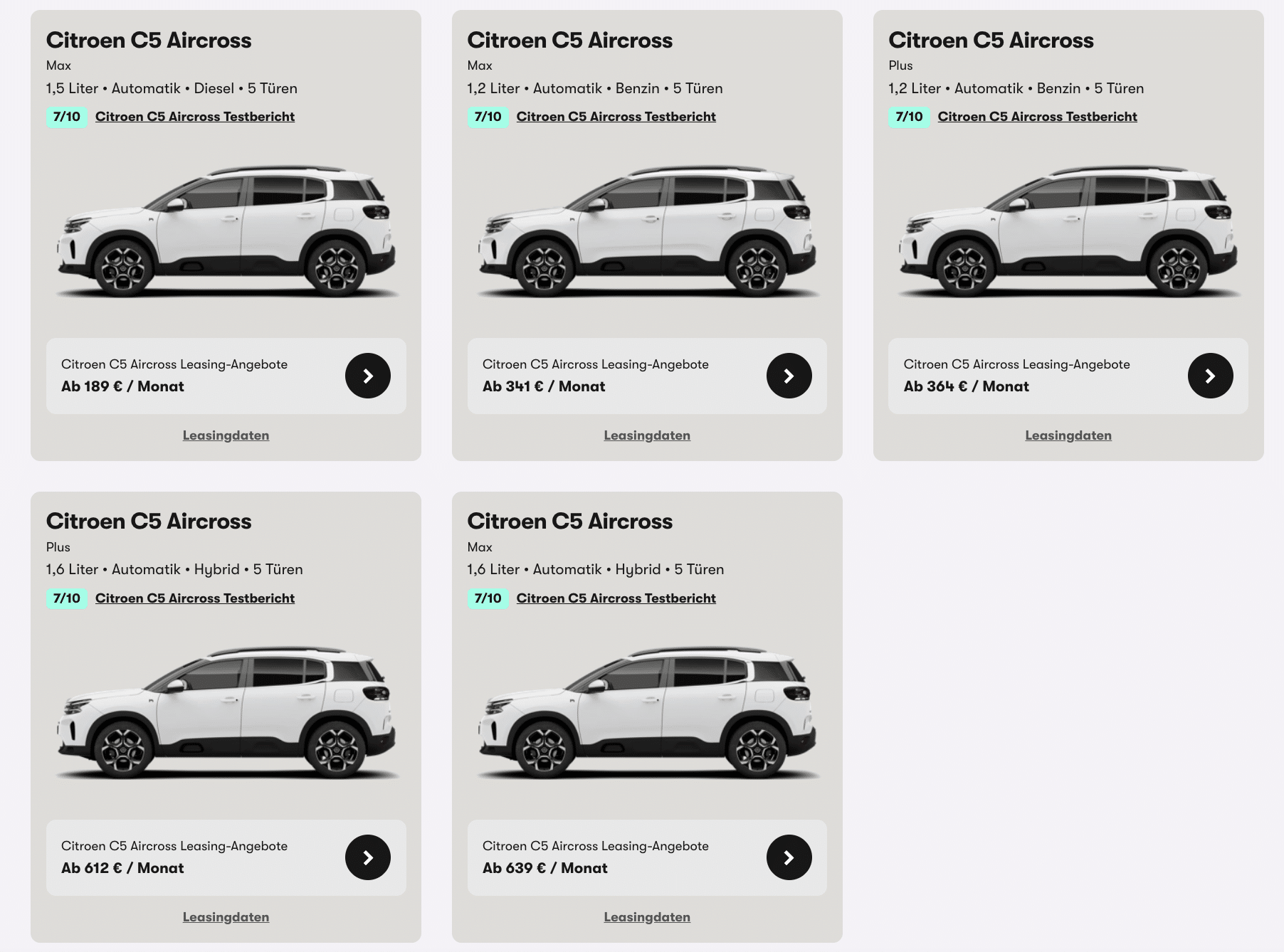Open the 612 € Hybrid Plus offers arrow
Viewport: 1284px width, 952px height.
pyautogui.click(x=368, y=857)
